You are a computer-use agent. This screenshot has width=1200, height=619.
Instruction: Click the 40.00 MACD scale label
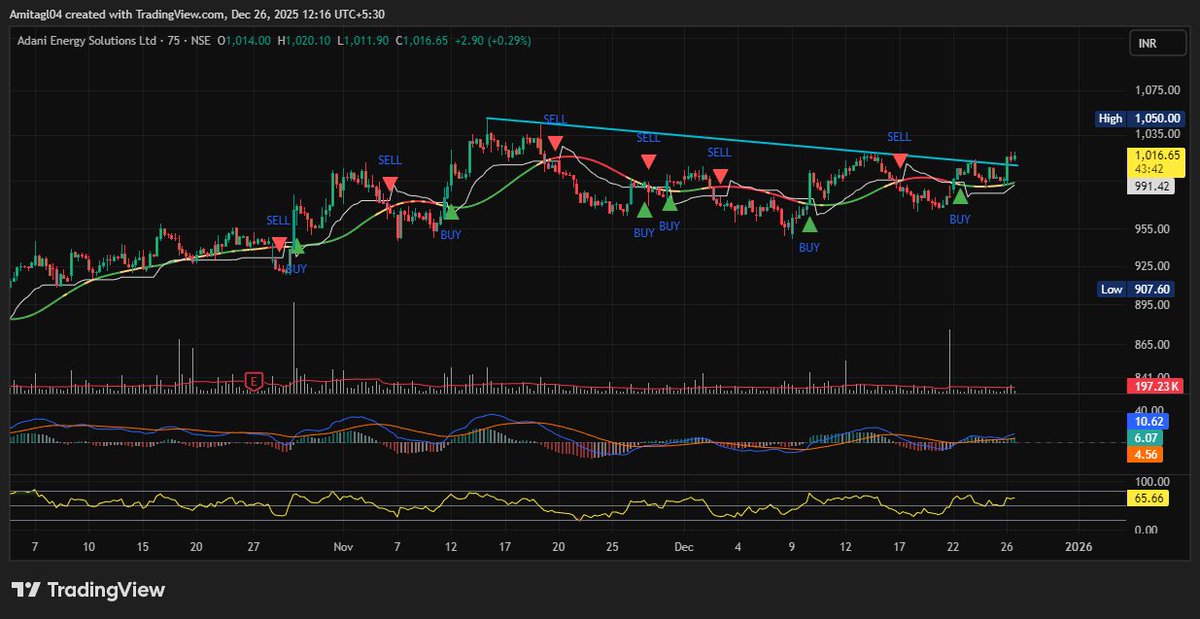tap(1148, 409)
